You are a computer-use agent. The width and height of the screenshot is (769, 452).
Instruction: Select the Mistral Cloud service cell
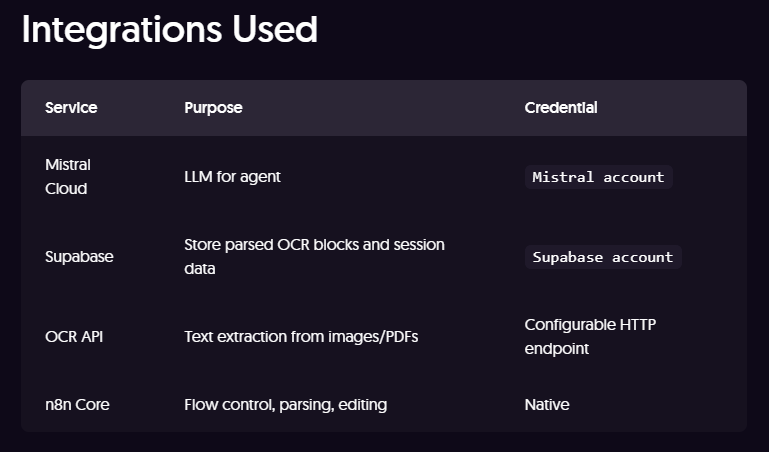68,176
